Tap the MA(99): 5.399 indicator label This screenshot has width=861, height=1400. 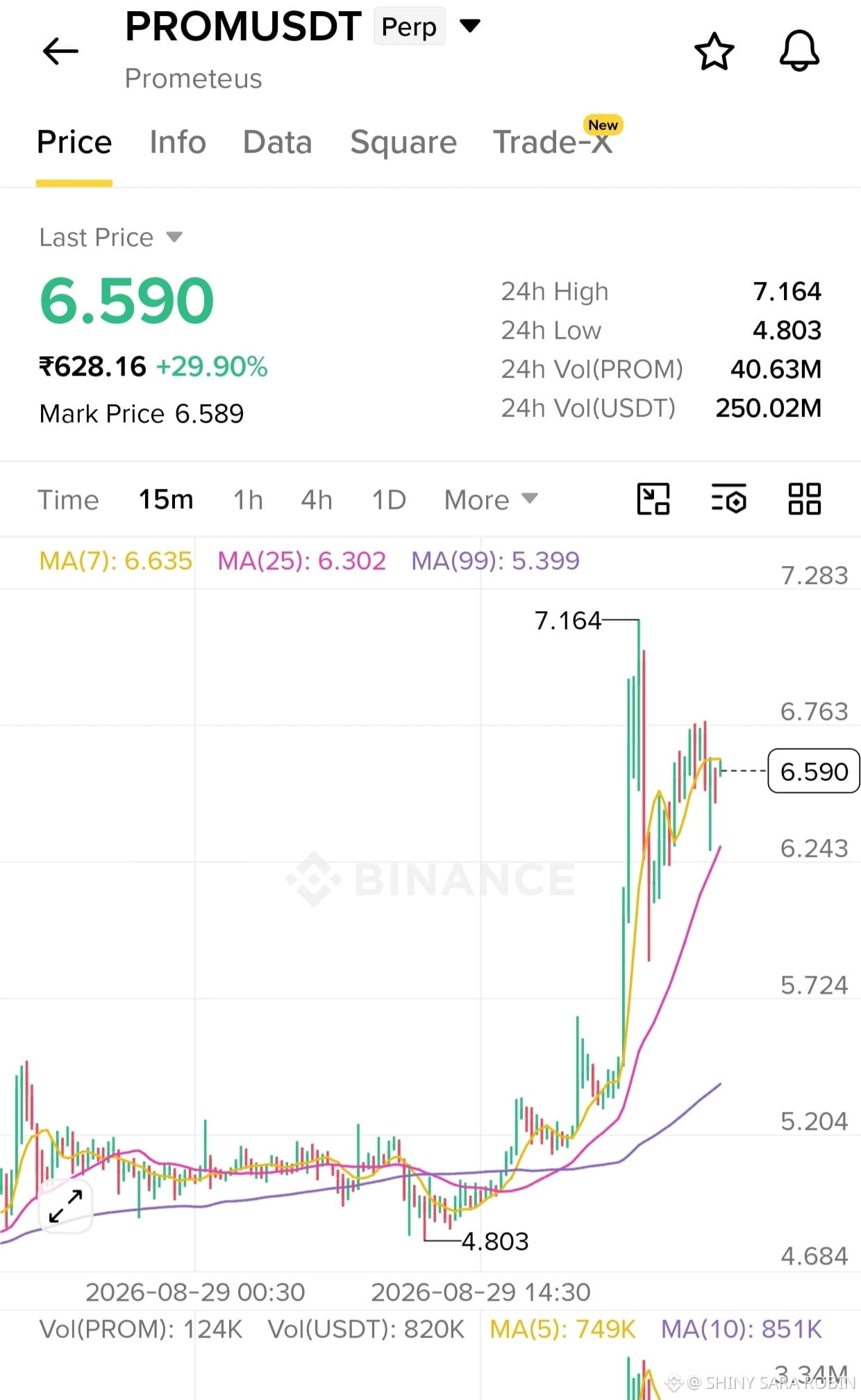495,560
